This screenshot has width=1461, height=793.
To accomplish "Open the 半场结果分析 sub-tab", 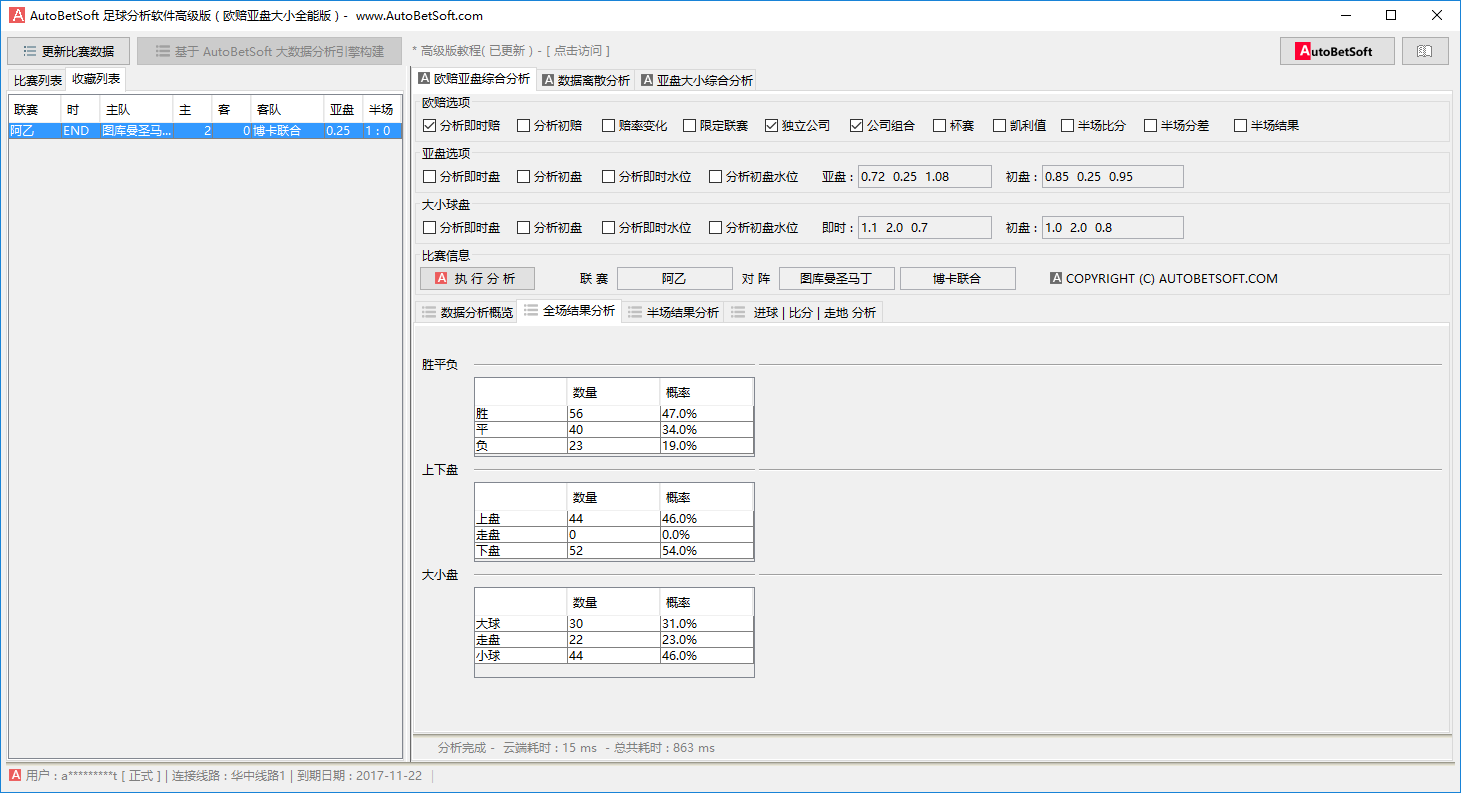I will click(x=673, y=312).
